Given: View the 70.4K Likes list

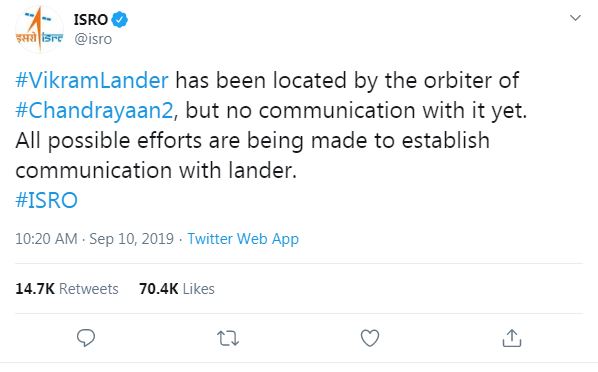Looking at the screenshot, I should 177,289.
